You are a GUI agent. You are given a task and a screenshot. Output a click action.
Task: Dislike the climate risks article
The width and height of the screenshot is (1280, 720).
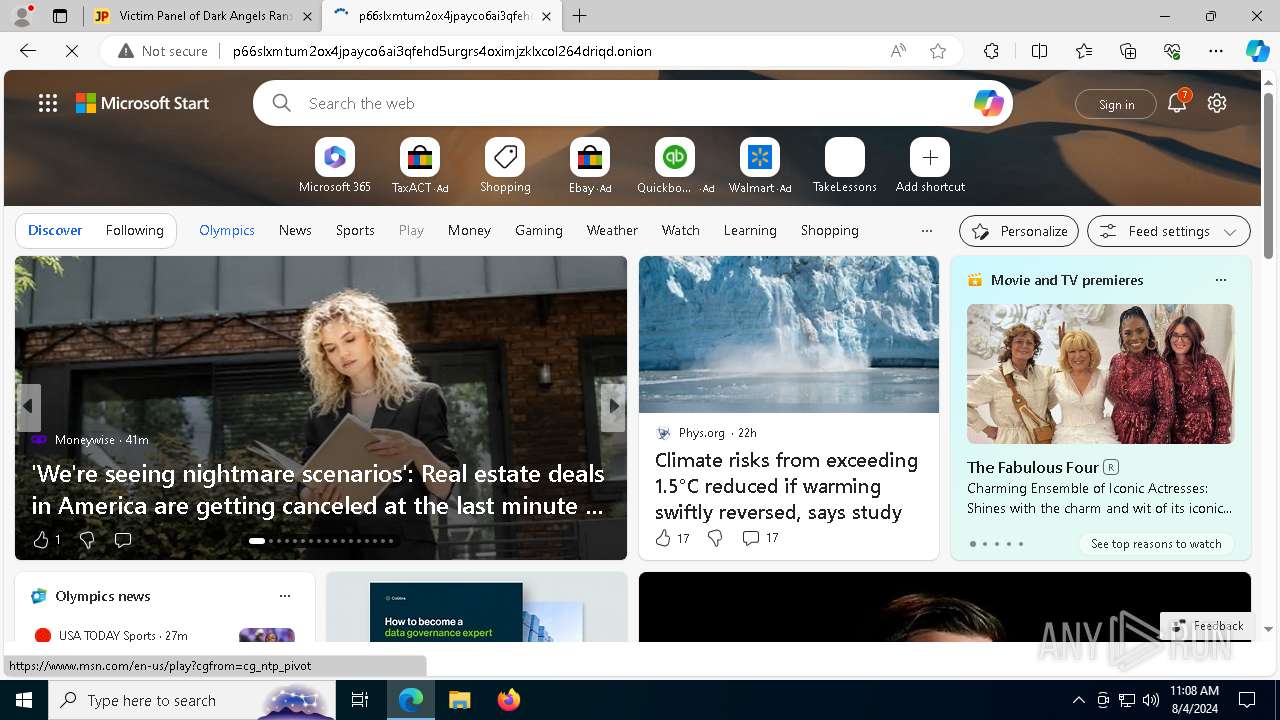click(x=715, y=538)
